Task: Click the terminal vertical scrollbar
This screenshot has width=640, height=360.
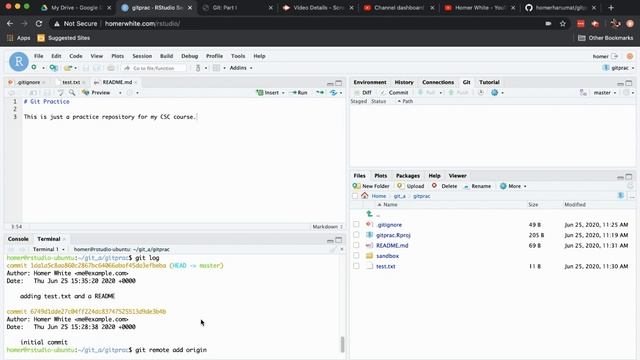Action: coord(342,344)
